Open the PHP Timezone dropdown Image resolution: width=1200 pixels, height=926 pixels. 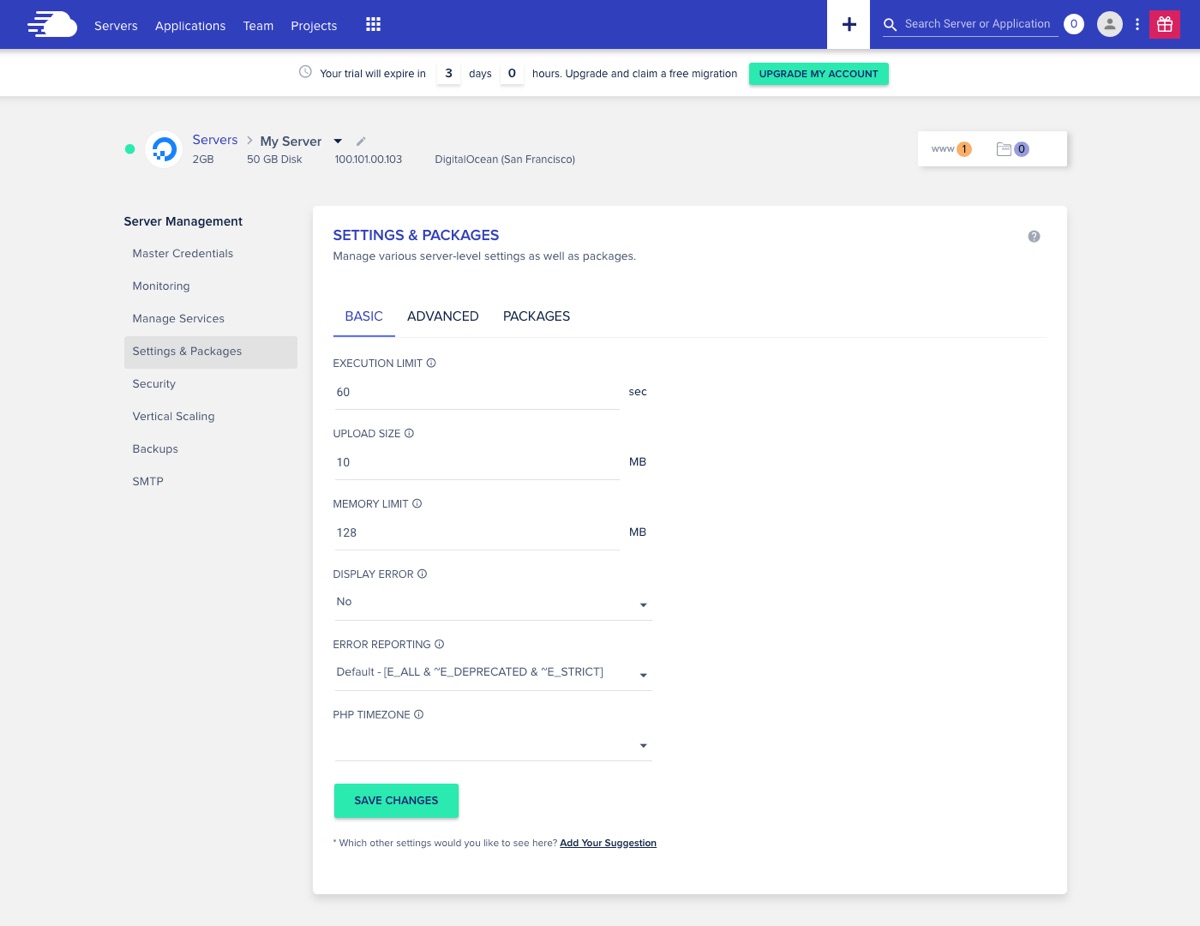pyautogui.click(x=492, y=744)
